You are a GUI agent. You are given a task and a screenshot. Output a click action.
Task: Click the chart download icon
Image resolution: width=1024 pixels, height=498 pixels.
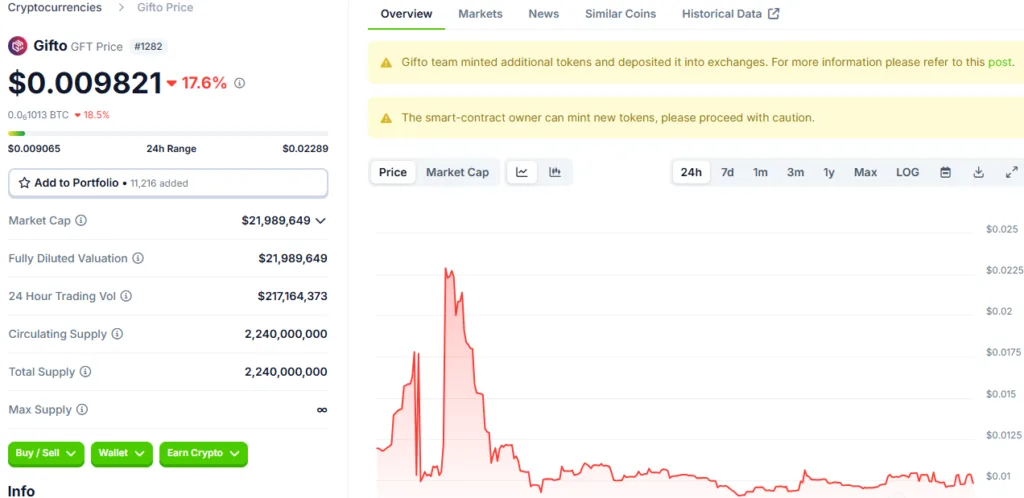(x=978, y=172)
